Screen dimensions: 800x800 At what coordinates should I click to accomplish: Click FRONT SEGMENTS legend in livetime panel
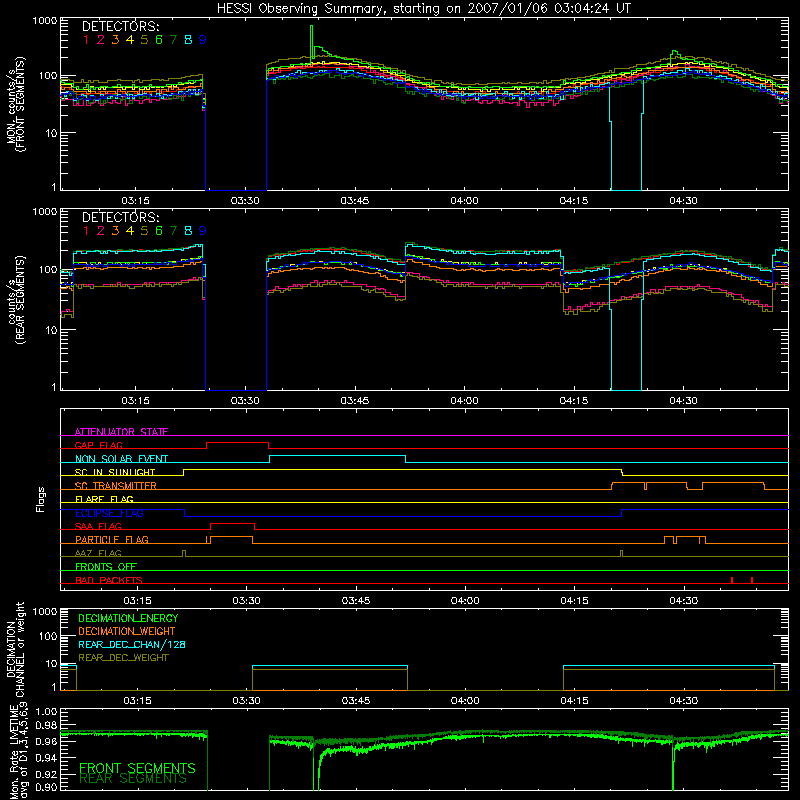(137, 768)
